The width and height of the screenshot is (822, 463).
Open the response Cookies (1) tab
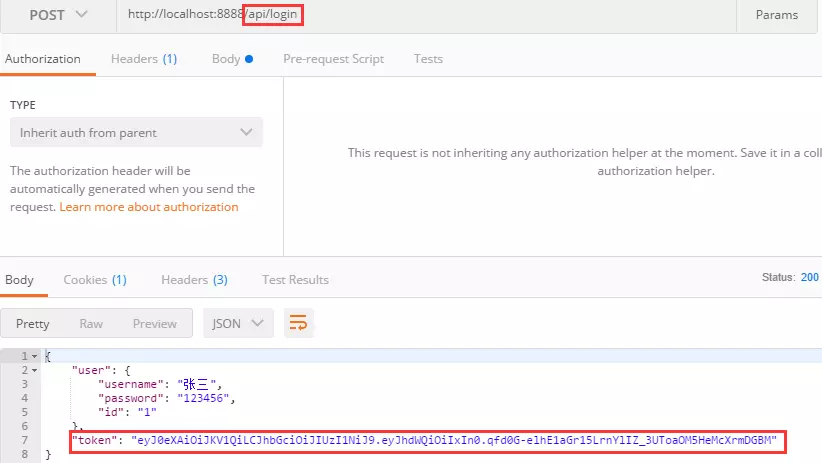coord(95,279)
